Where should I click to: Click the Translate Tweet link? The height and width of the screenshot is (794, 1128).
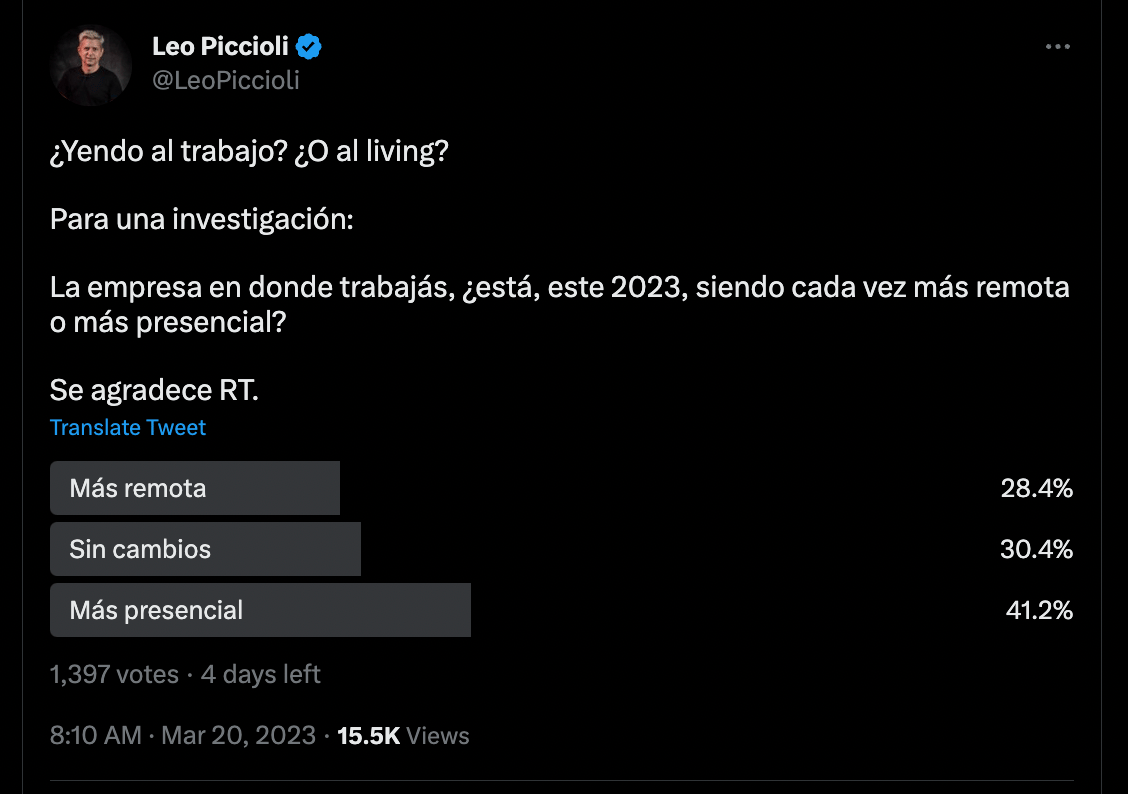pyautogui.click(x=128, y=428)
